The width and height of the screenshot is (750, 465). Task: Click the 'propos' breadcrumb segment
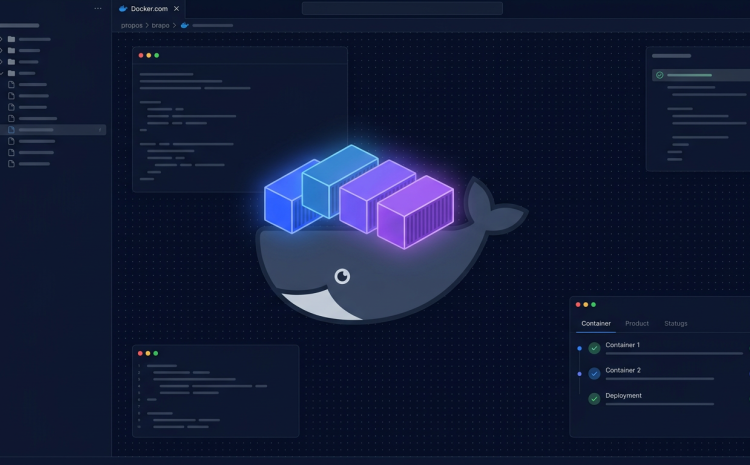(x=132, y=25)
